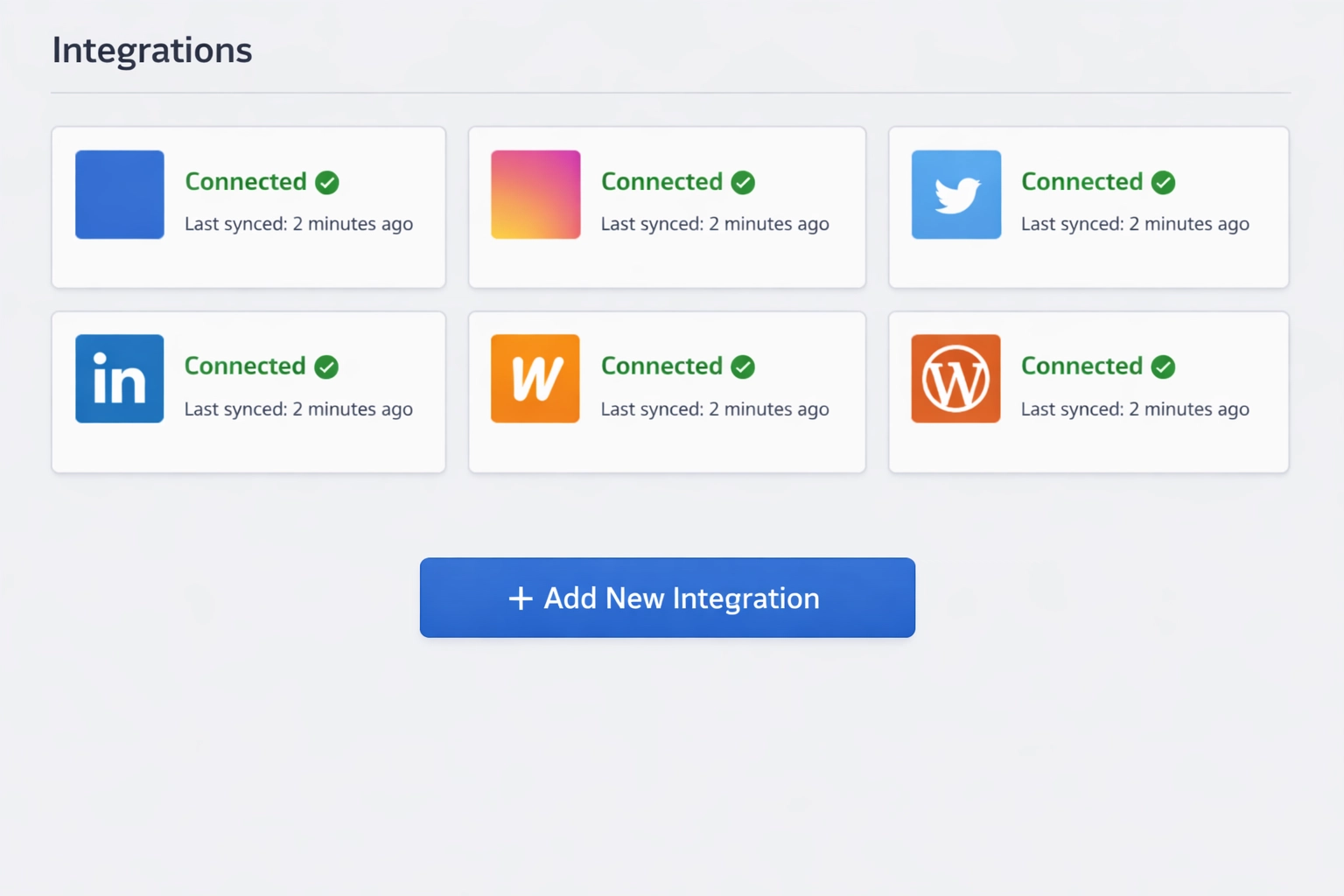Click the green checkmark on the LinkedIn card

[326, 367]
